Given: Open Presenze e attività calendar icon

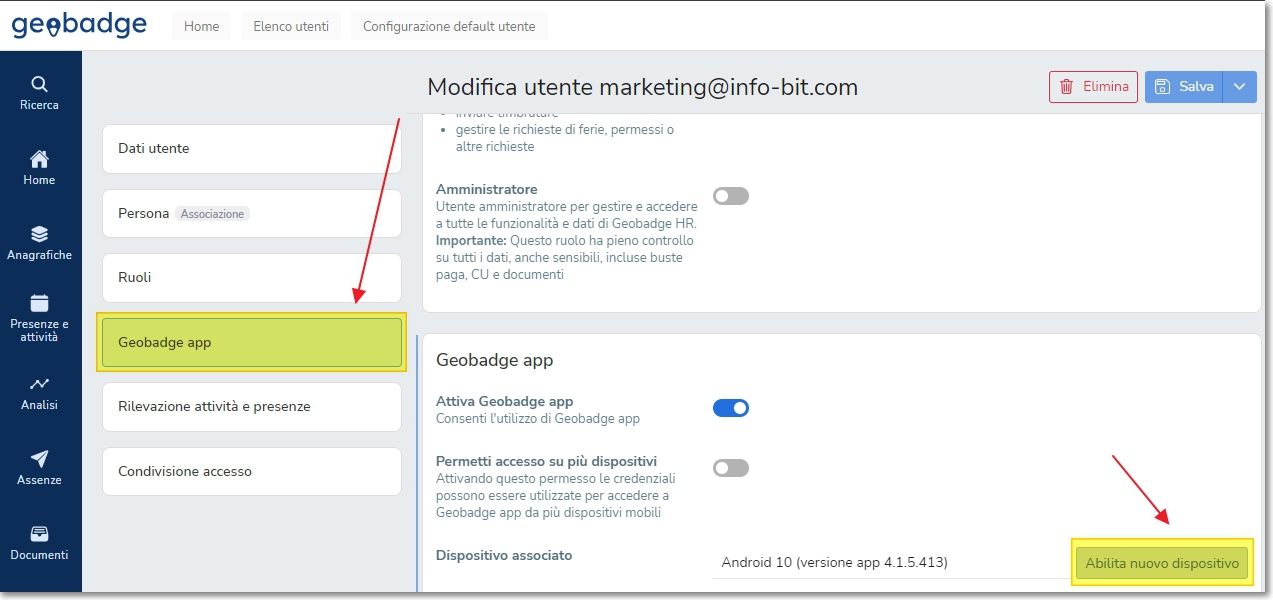Looking at the screenshot, I should coord(39,303).
